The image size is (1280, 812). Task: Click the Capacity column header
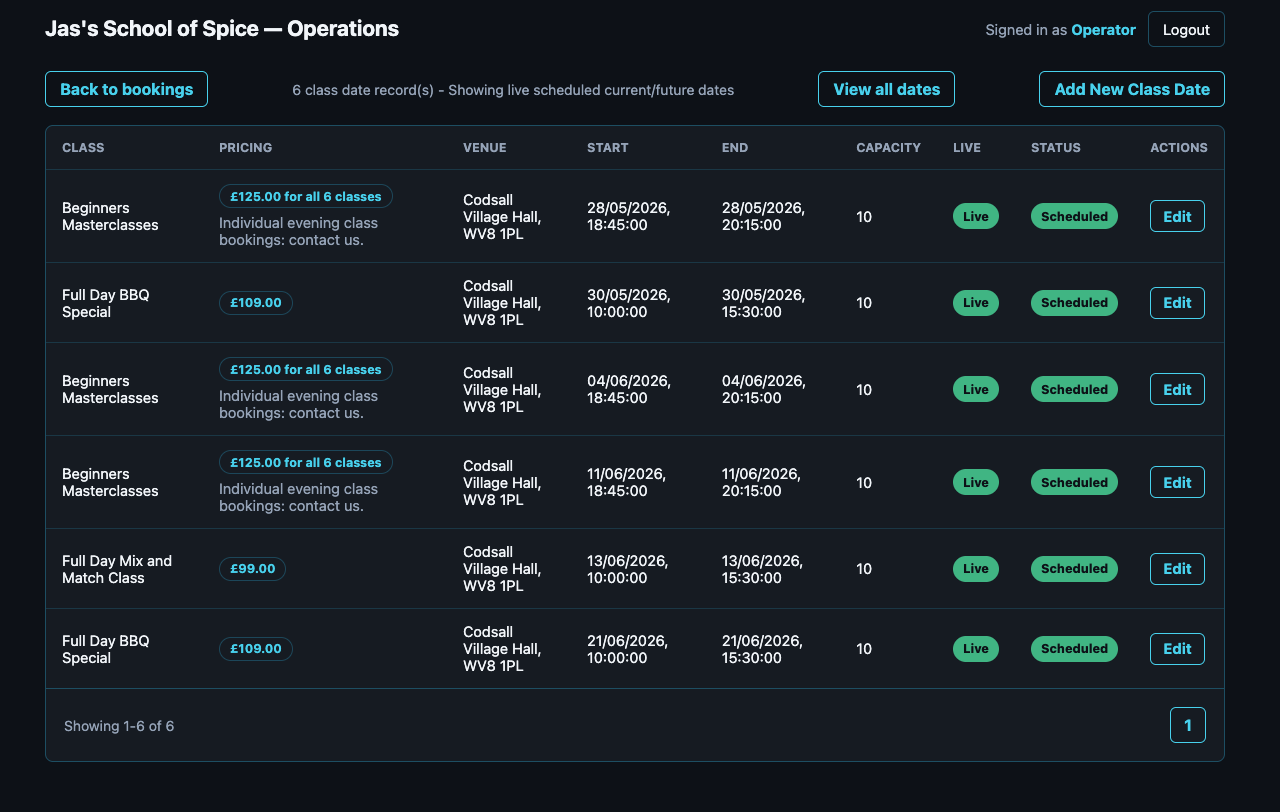pyautogui.click(x=888, y=148)
